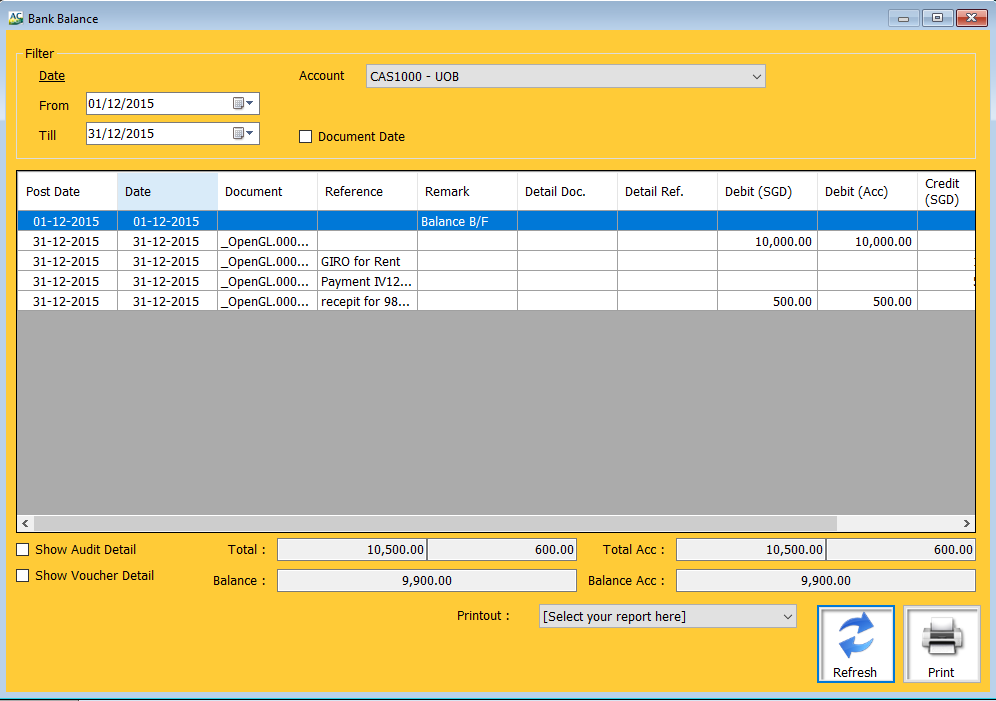Click the horizontal scrollbar right arrow
Viewport: 996px width, 701px height.
[966, 523]
